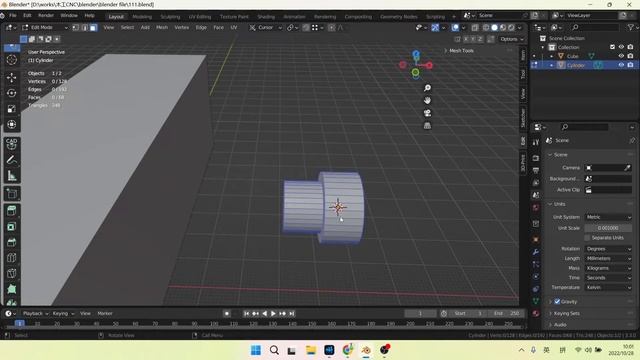Toggle Collection exclude checkbox in outliner
Viewport: 640px width, 360px height.
tap(612, 47)
